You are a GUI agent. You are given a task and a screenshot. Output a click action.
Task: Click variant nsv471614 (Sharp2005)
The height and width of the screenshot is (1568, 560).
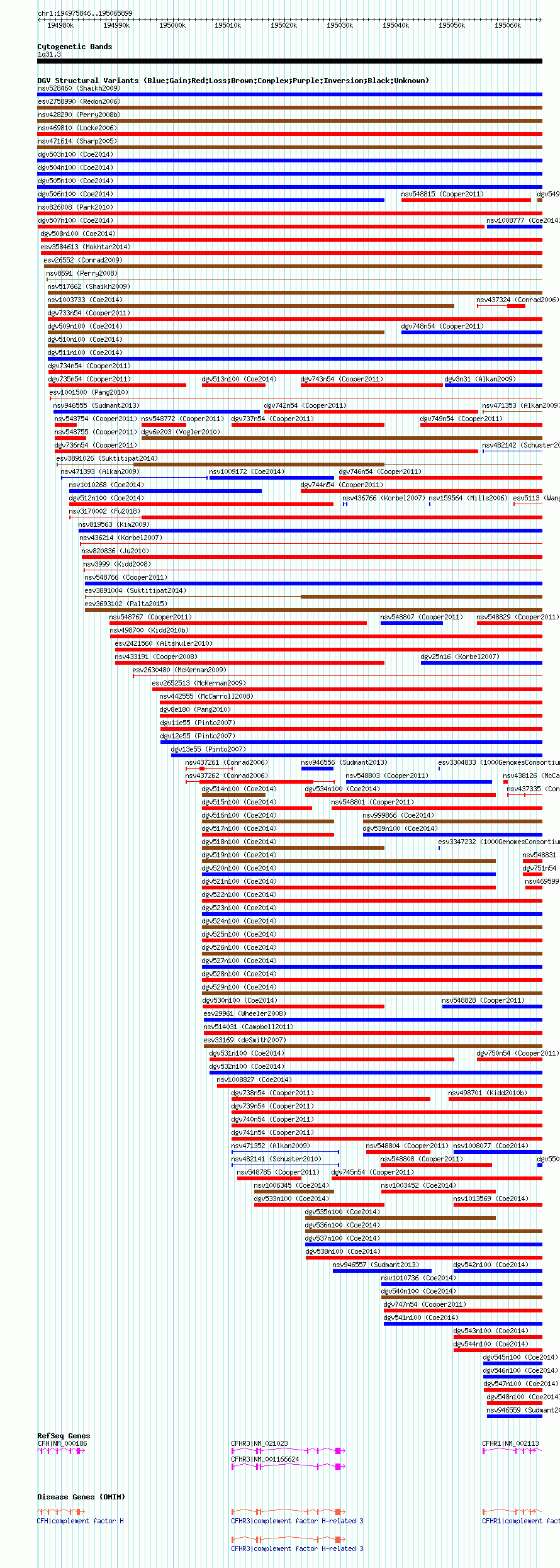pyautogui.click(x=77, y=141)
